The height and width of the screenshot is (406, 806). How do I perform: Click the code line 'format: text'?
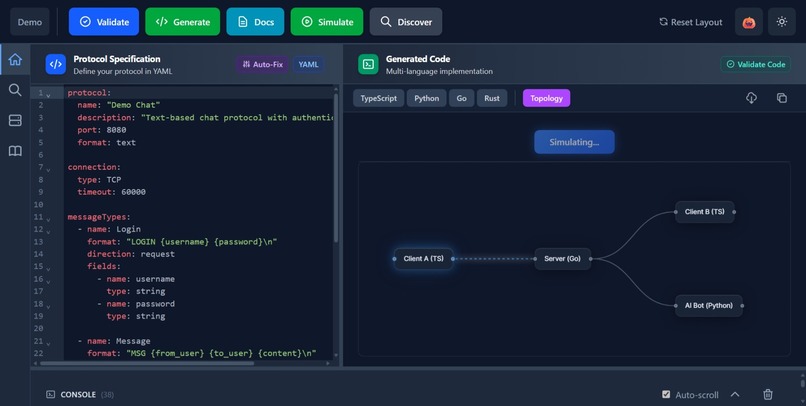[106, 142]
